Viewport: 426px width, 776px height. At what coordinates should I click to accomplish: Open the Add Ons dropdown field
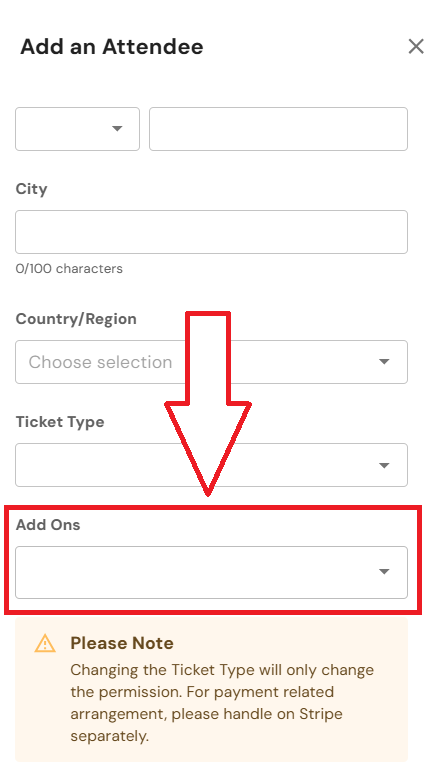211,572
